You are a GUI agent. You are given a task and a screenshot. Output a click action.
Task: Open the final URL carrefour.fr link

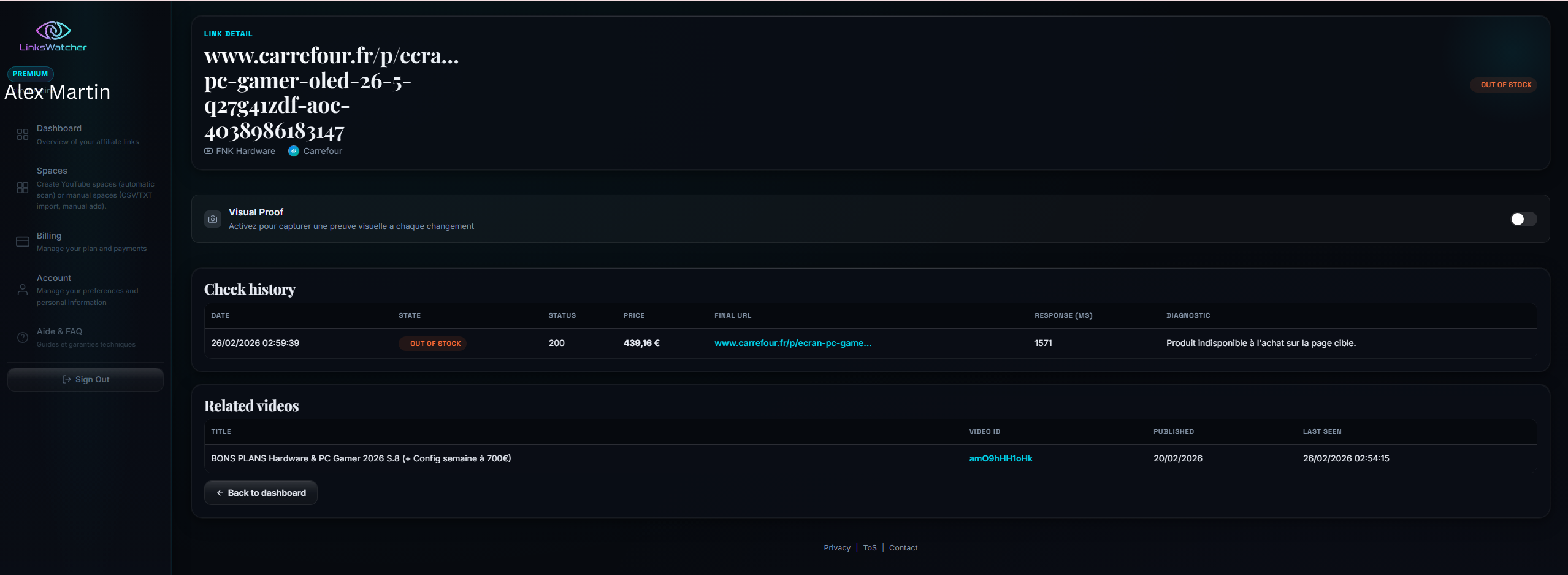pos(793,343)
